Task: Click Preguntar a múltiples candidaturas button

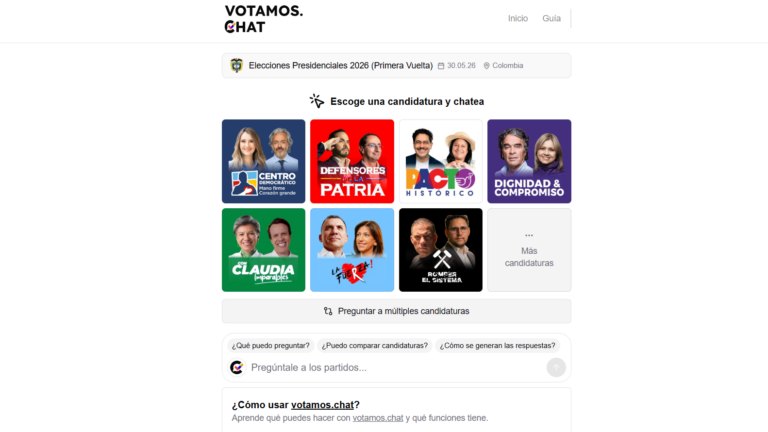Action: [396, 311]
